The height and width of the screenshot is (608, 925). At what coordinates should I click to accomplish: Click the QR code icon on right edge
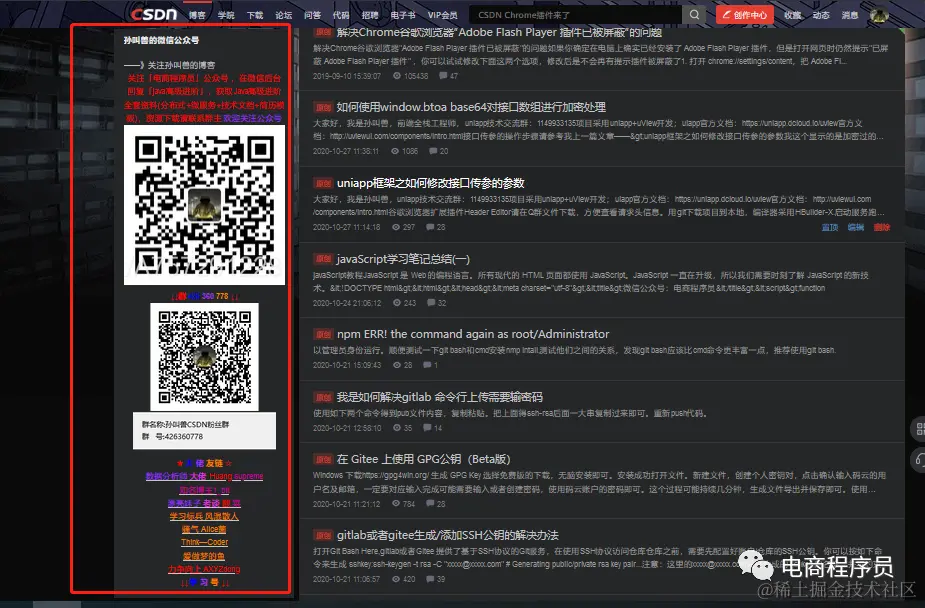920,429
